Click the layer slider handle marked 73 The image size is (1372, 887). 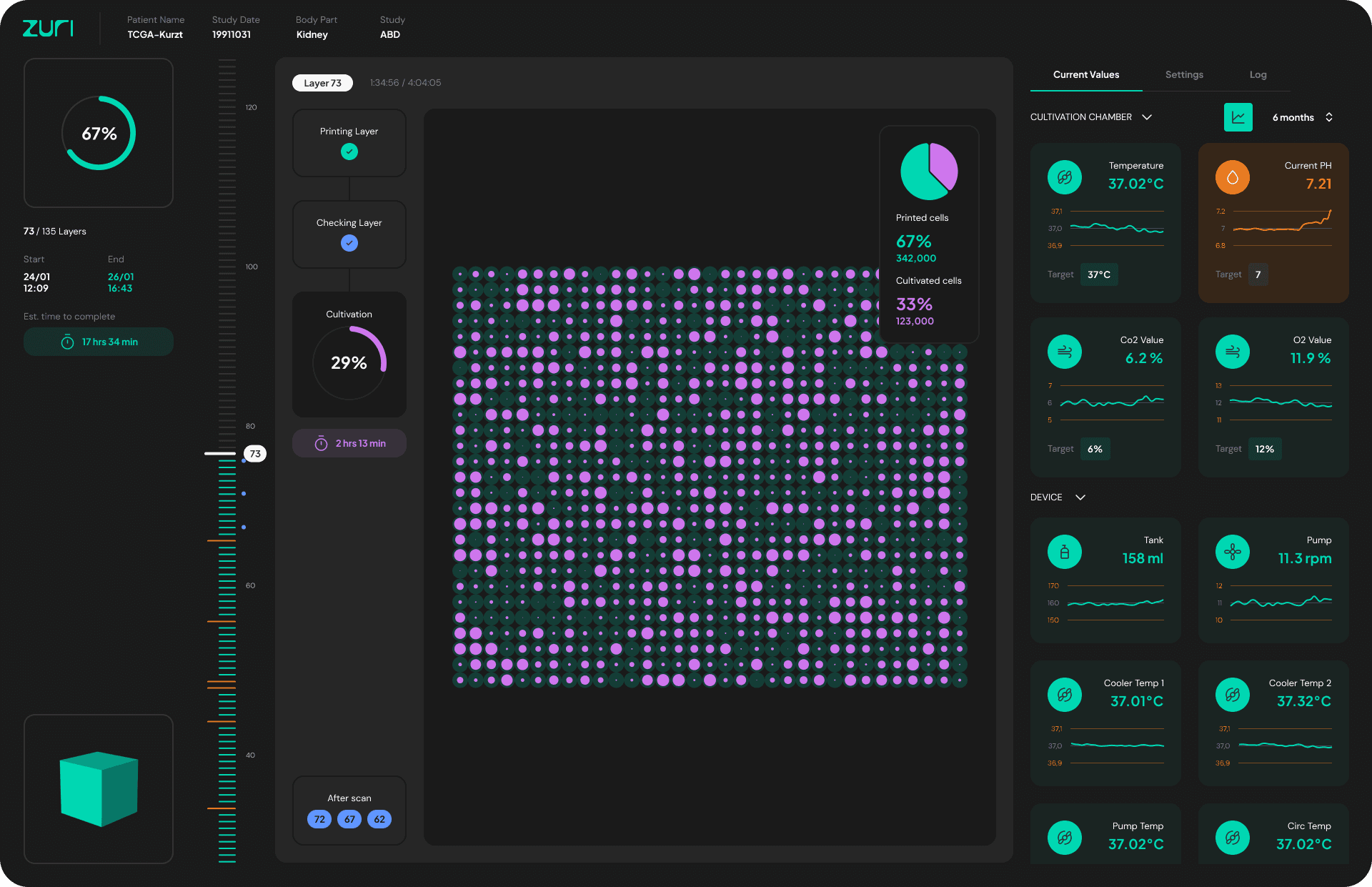(x=254, y=454)
